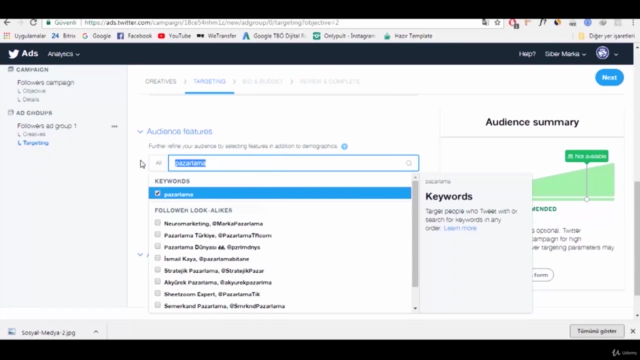Open the three-dot menu for Followers ad group 1

[x=114, y=127]
